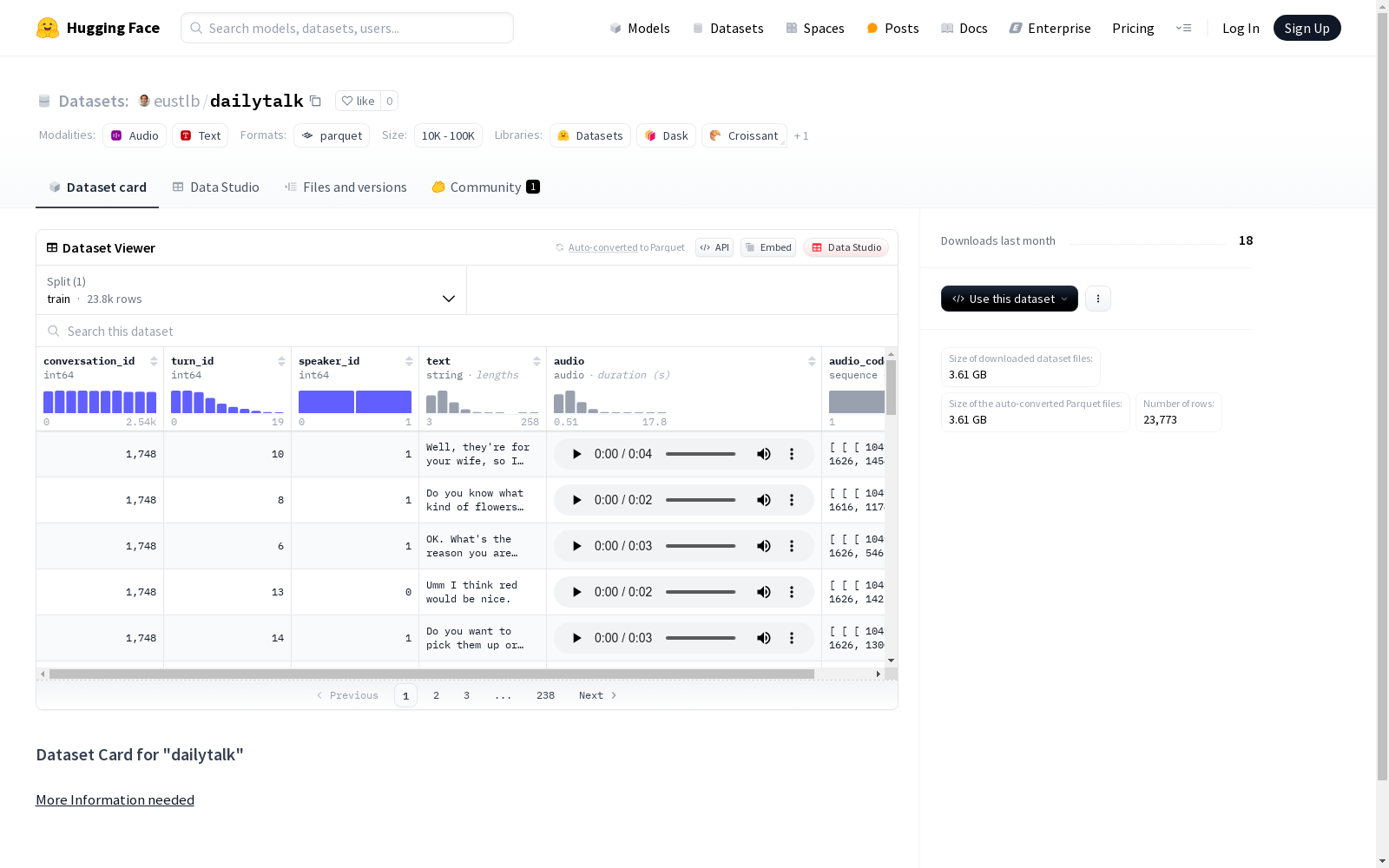The width and height of the screenshot is (1389, 868).
Task: Mute audio in the turn_id 14 row player
Action: click(x=764, y=638)
